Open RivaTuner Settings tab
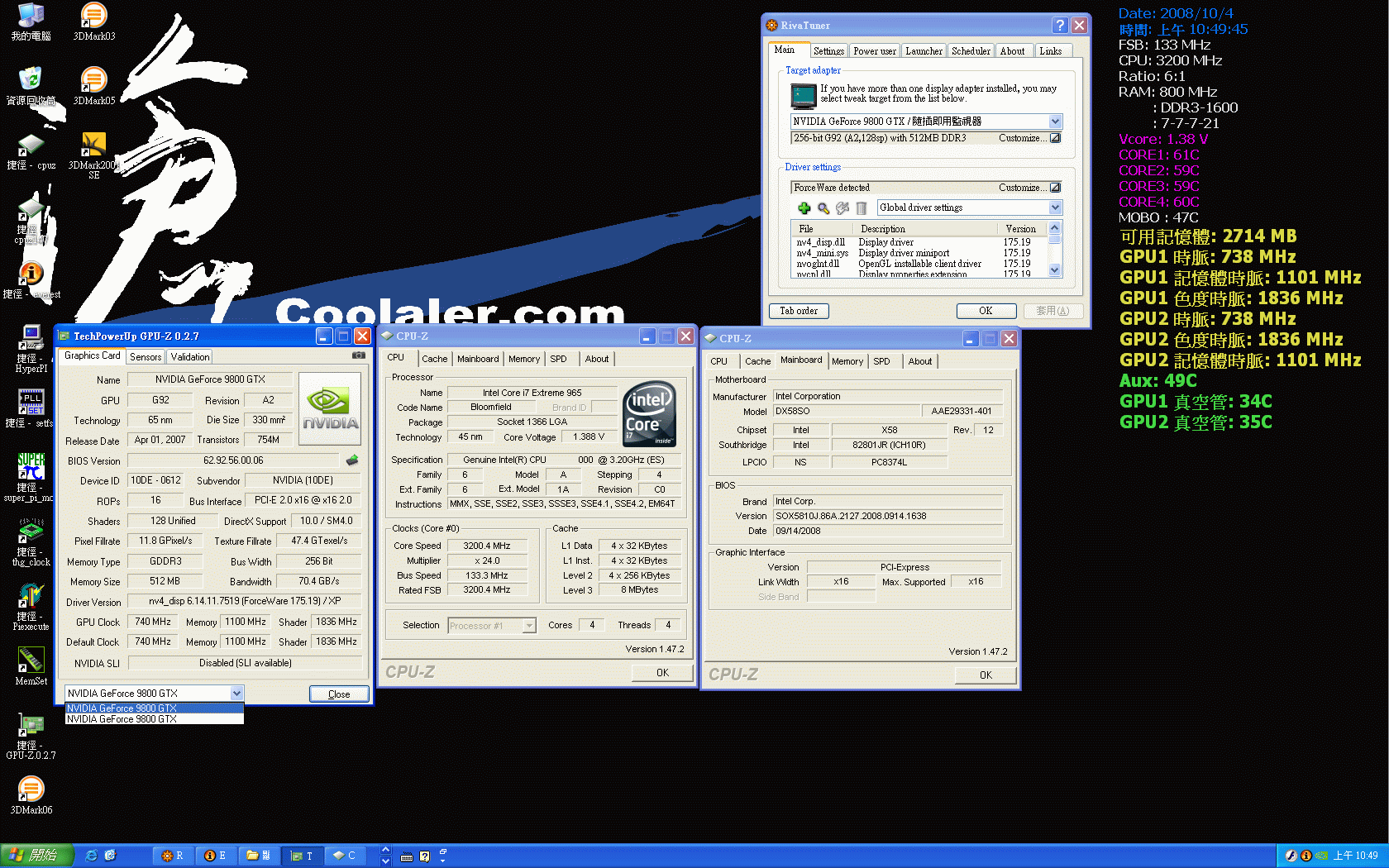1389x868 pixels. coord(828,51)
